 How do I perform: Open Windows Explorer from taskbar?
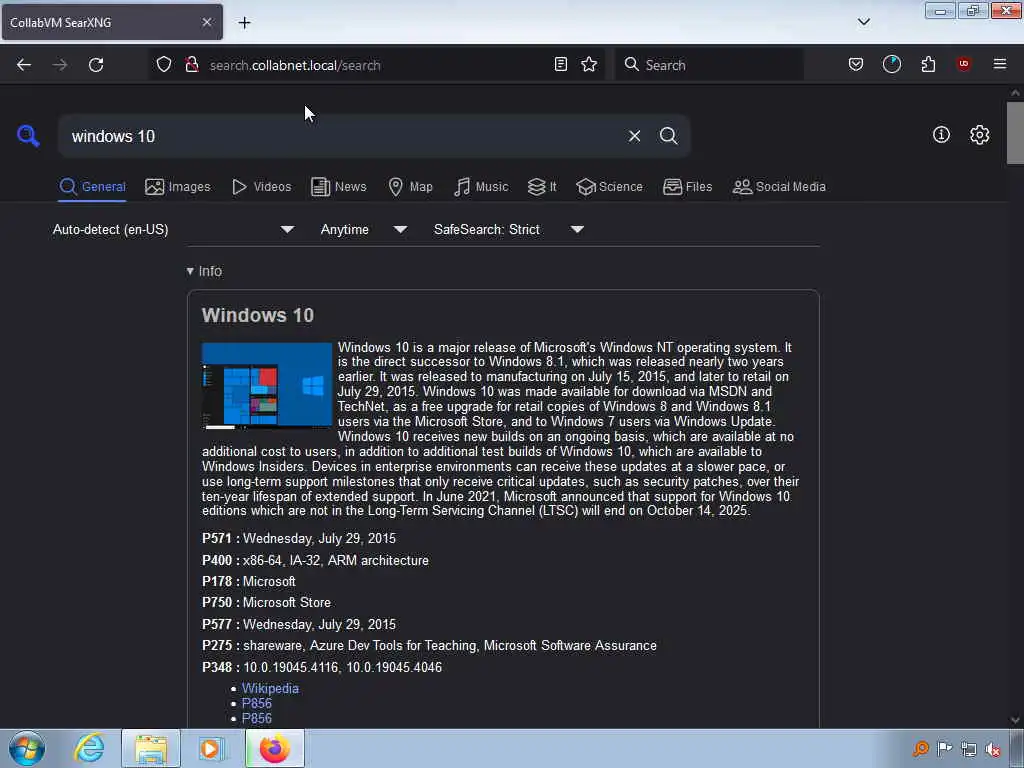(x=151, y=748)
